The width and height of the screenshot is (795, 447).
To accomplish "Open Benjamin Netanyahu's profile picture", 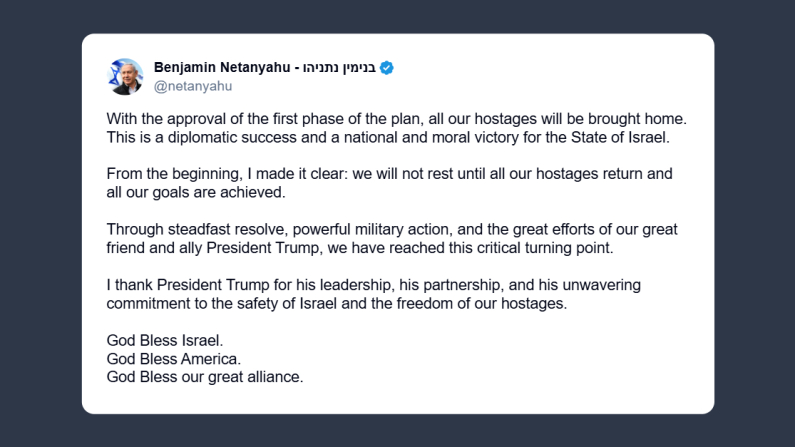I will coord(125,77).
